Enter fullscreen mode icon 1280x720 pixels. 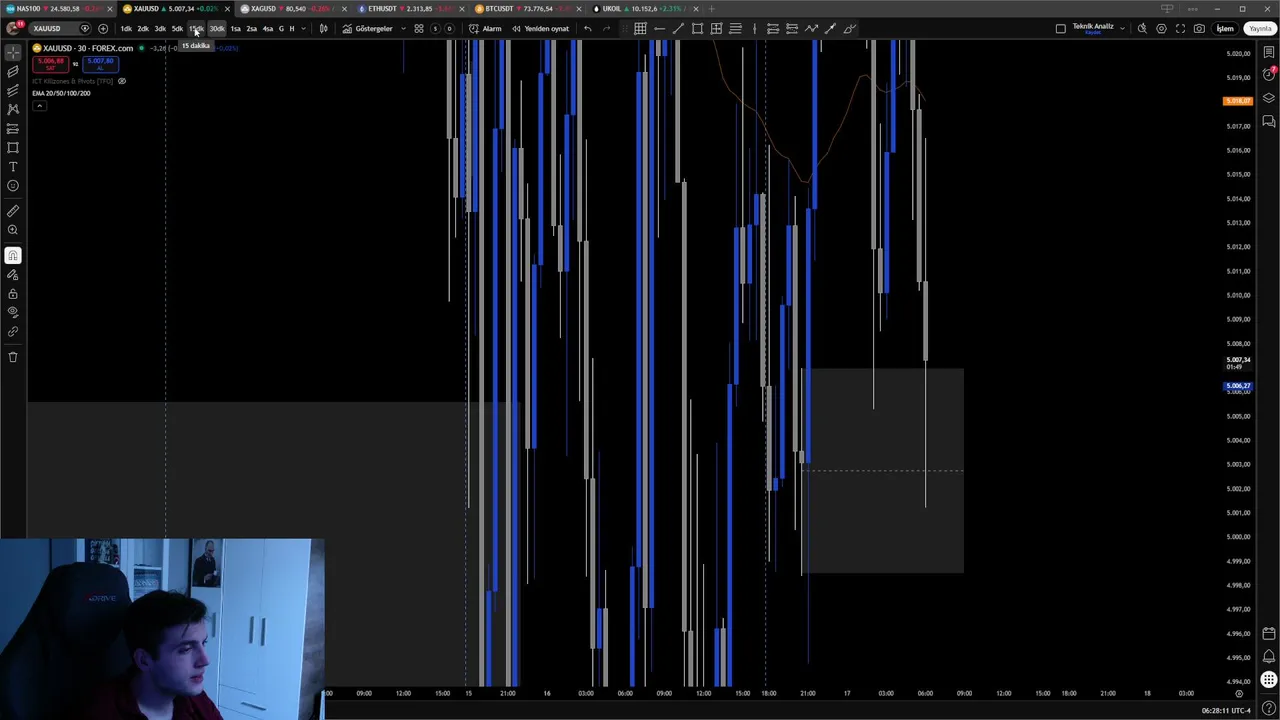click(x=1180, y=29)
